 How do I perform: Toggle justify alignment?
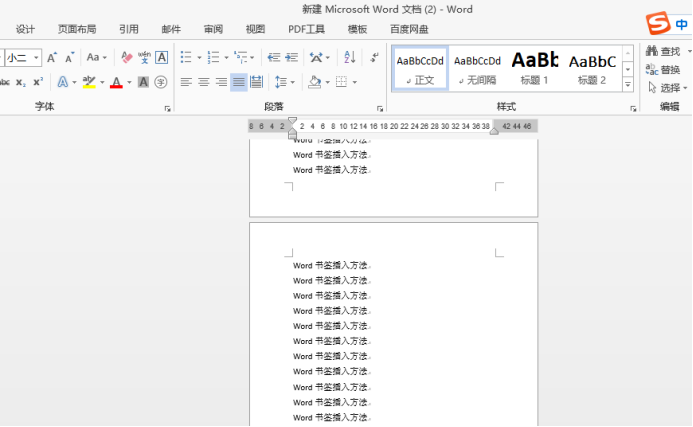tap(239, 82)
